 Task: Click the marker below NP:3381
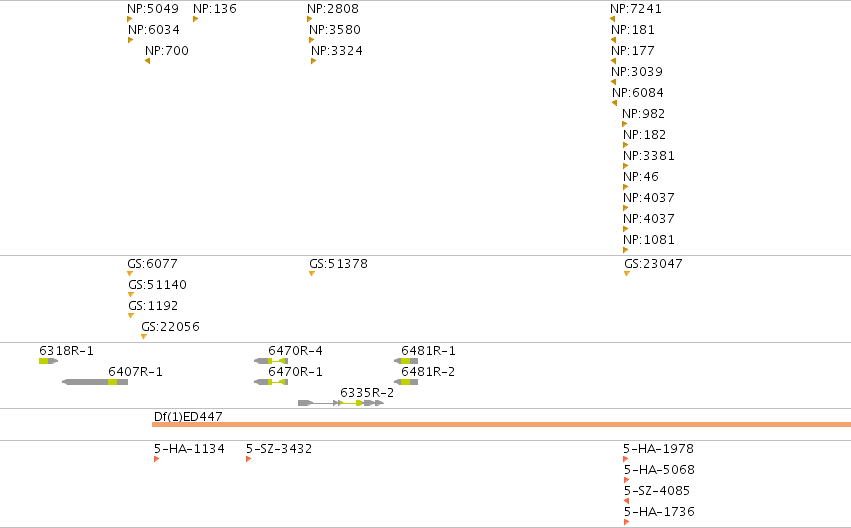626,166
